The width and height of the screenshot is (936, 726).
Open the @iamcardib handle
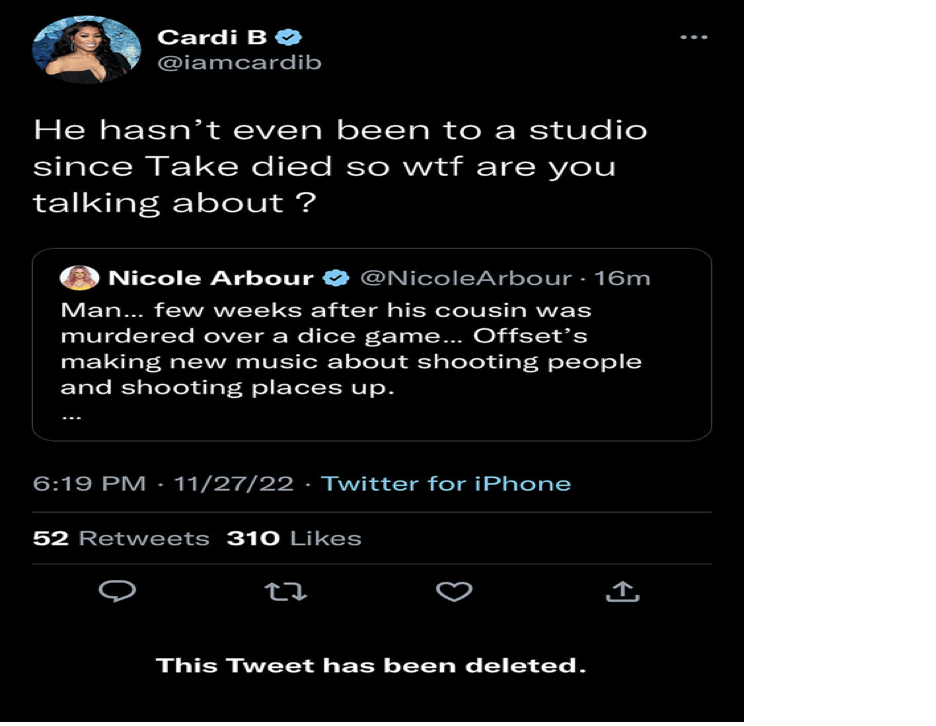(239, 63)
